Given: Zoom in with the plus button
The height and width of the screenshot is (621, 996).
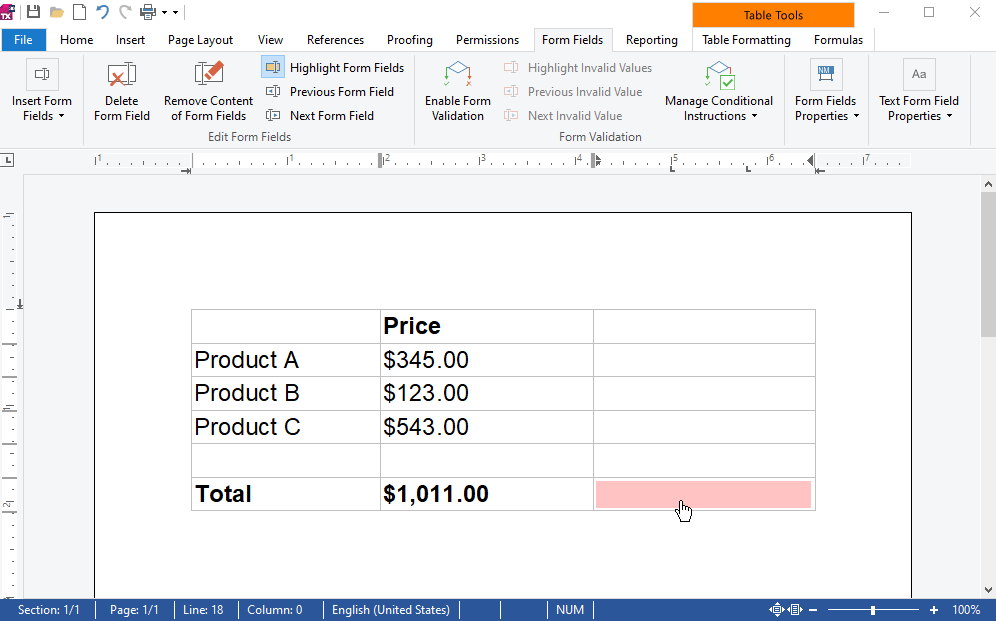Looking at the screenshot, I should pos(933,610).
